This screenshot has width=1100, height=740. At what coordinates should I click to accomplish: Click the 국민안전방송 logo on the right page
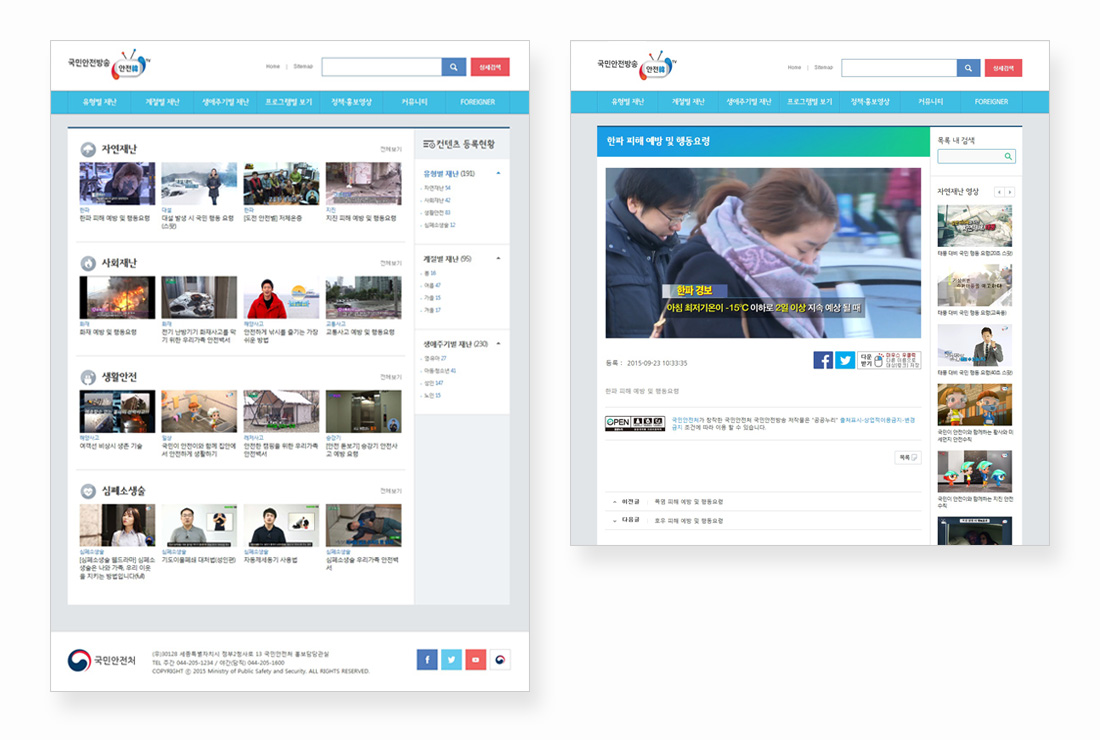point(637,66)
